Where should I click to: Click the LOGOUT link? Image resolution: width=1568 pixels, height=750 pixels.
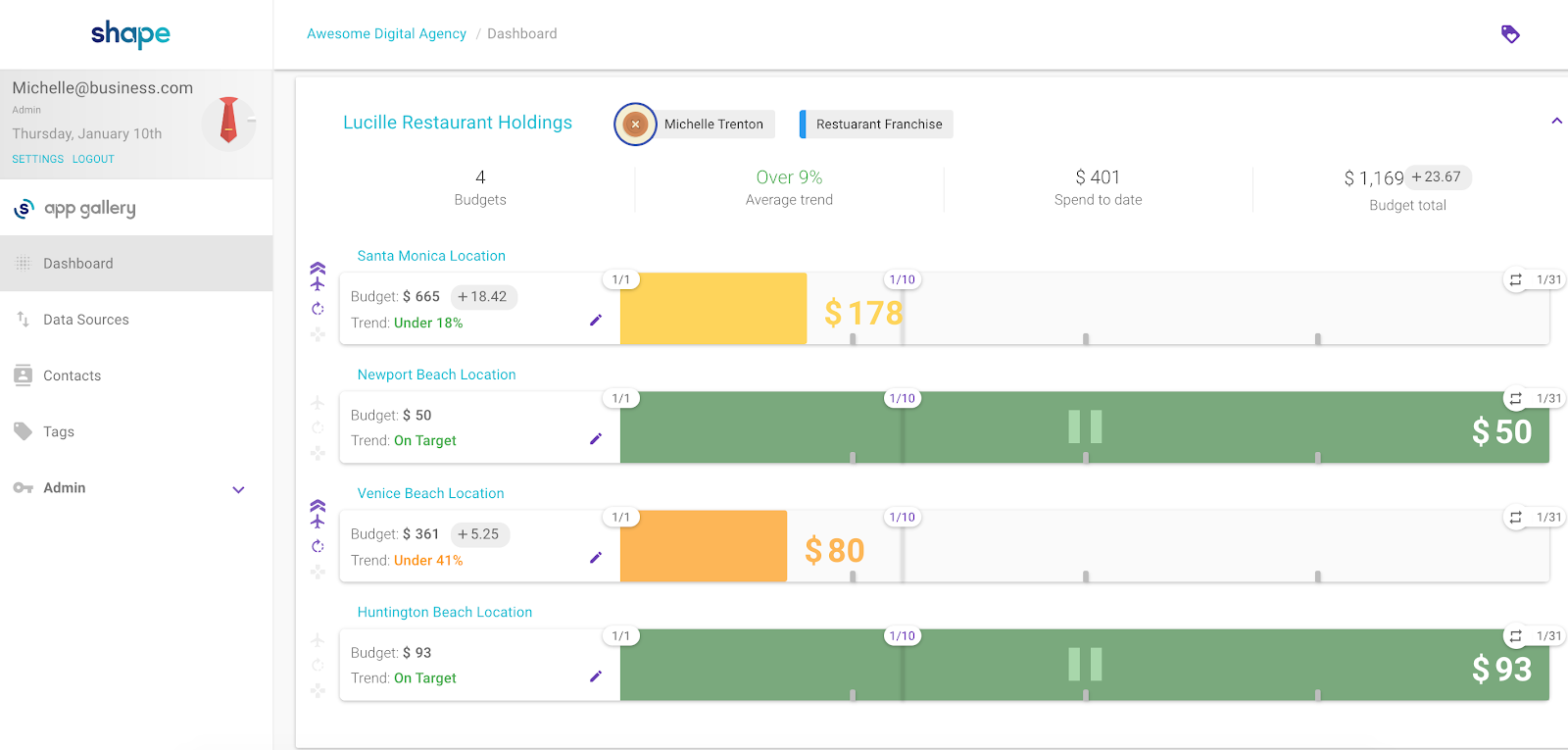93,159
